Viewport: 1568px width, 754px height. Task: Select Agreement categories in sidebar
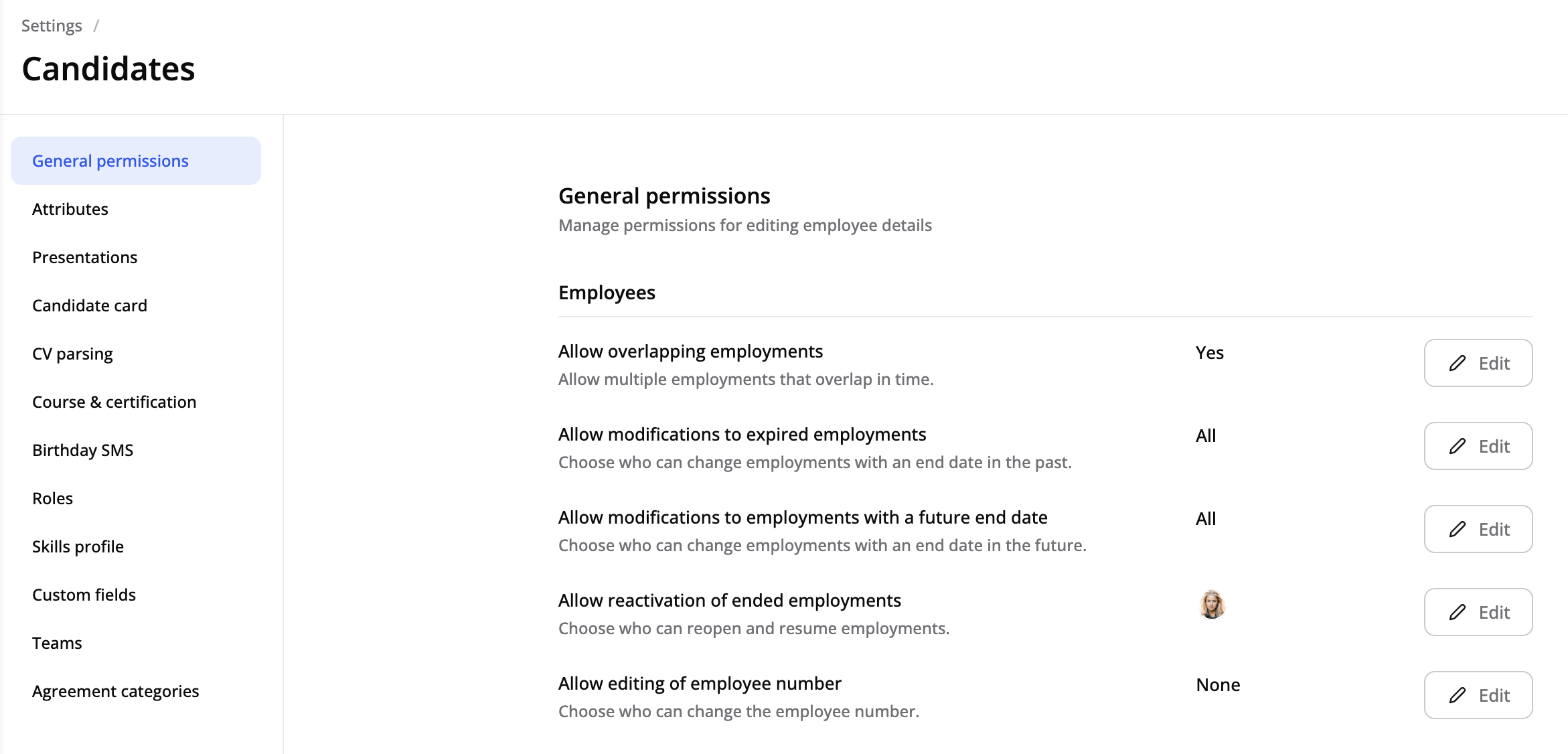coord(116,691)
